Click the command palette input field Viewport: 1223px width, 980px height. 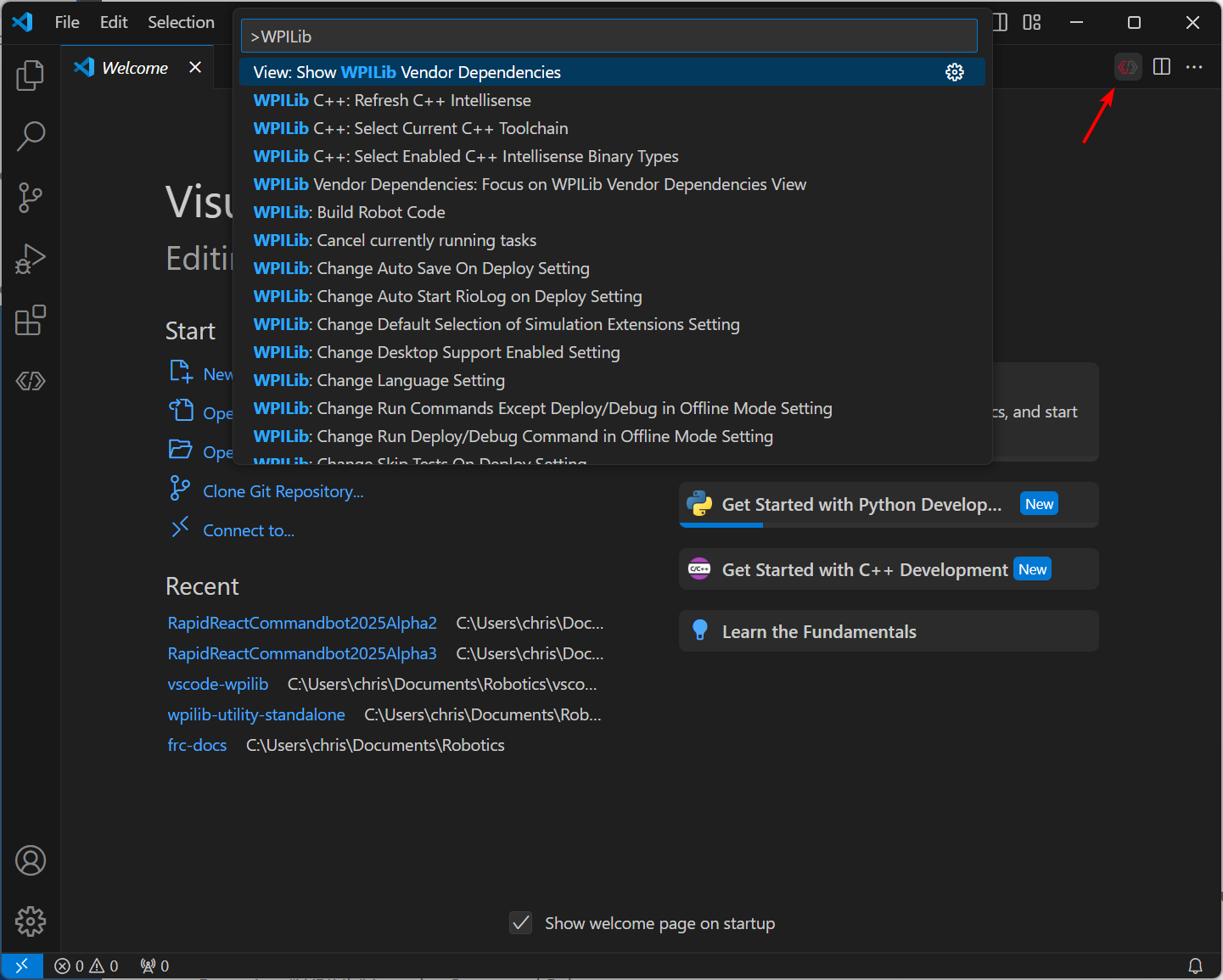609,36
